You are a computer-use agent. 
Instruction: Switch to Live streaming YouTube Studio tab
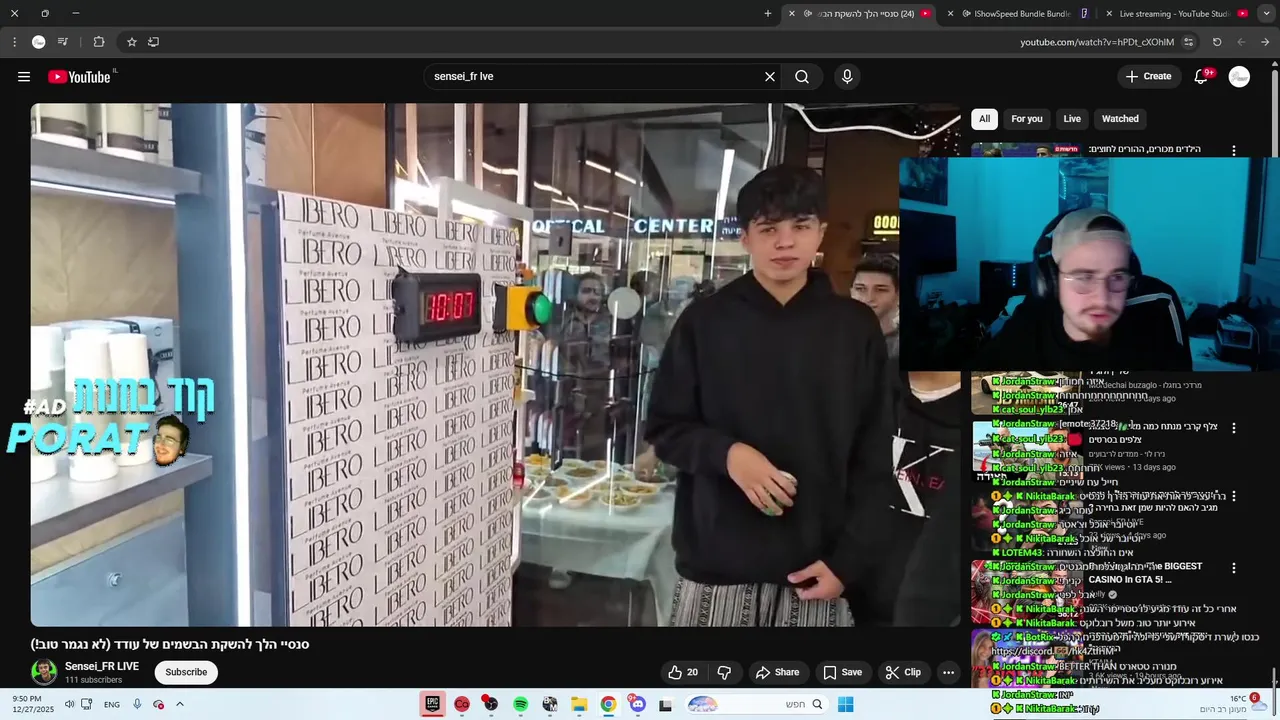coord(1176,14)
